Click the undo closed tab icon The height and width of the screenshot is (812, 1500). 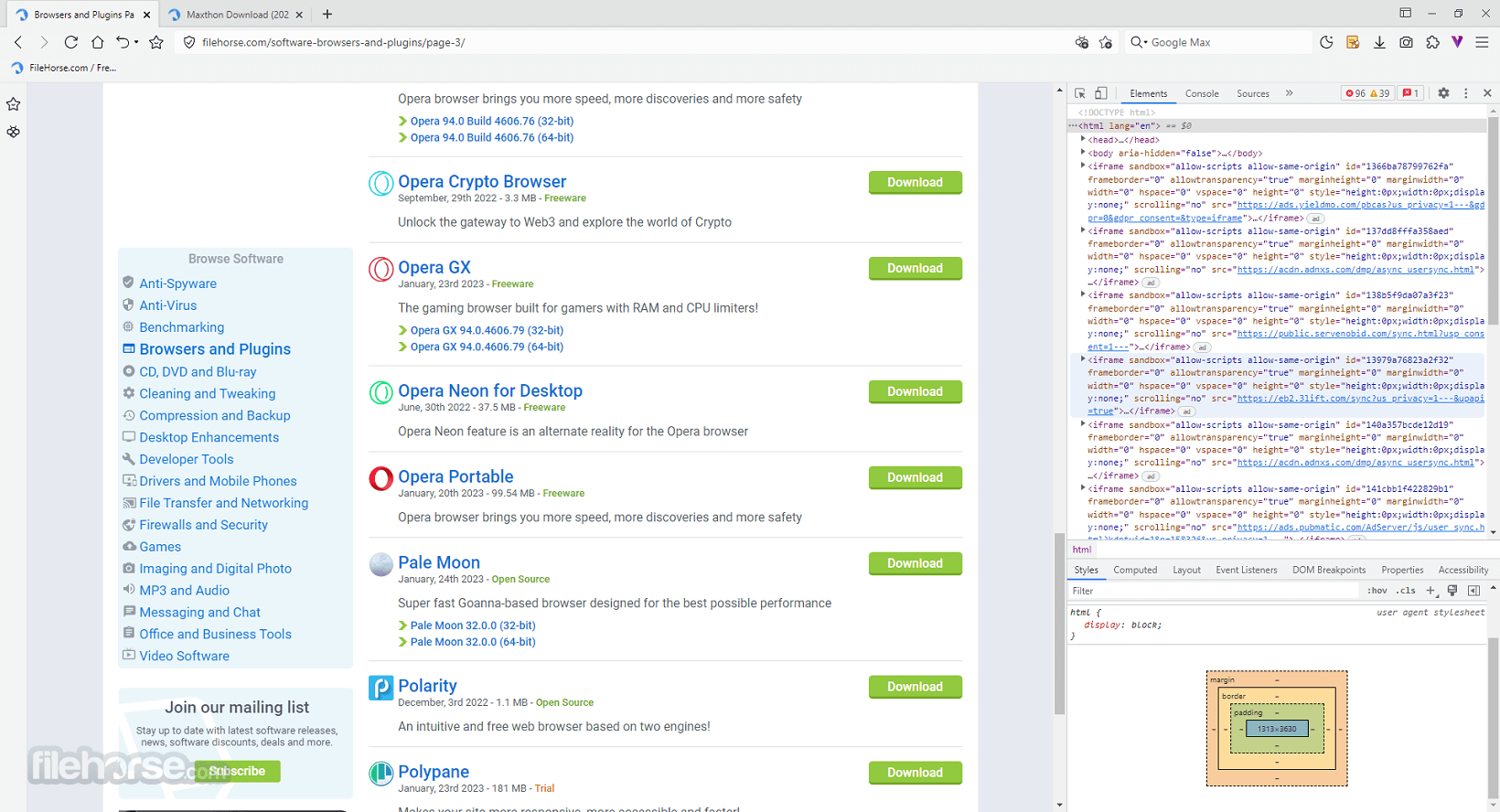123,42
